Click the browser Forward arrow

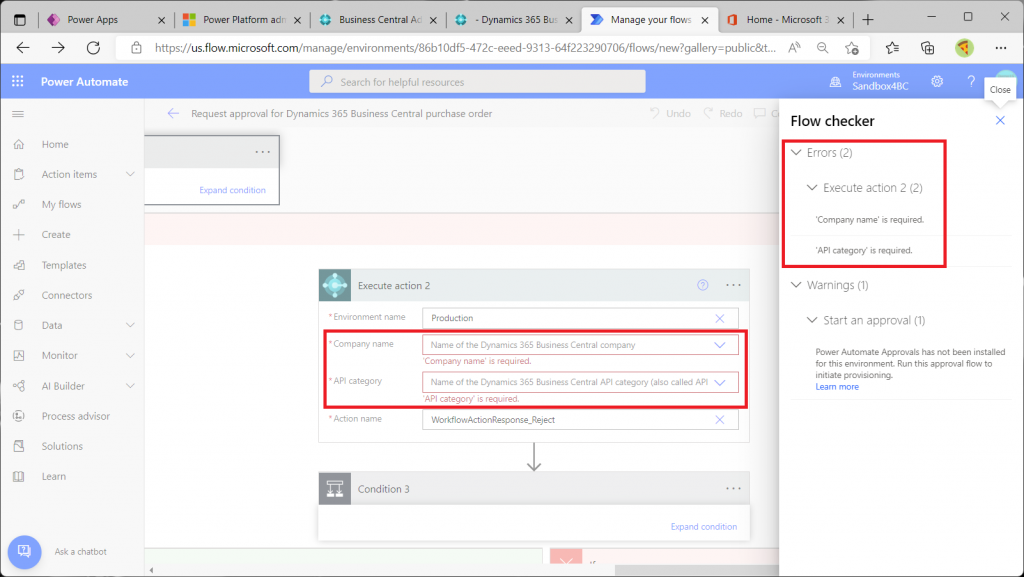coord(58,48)
